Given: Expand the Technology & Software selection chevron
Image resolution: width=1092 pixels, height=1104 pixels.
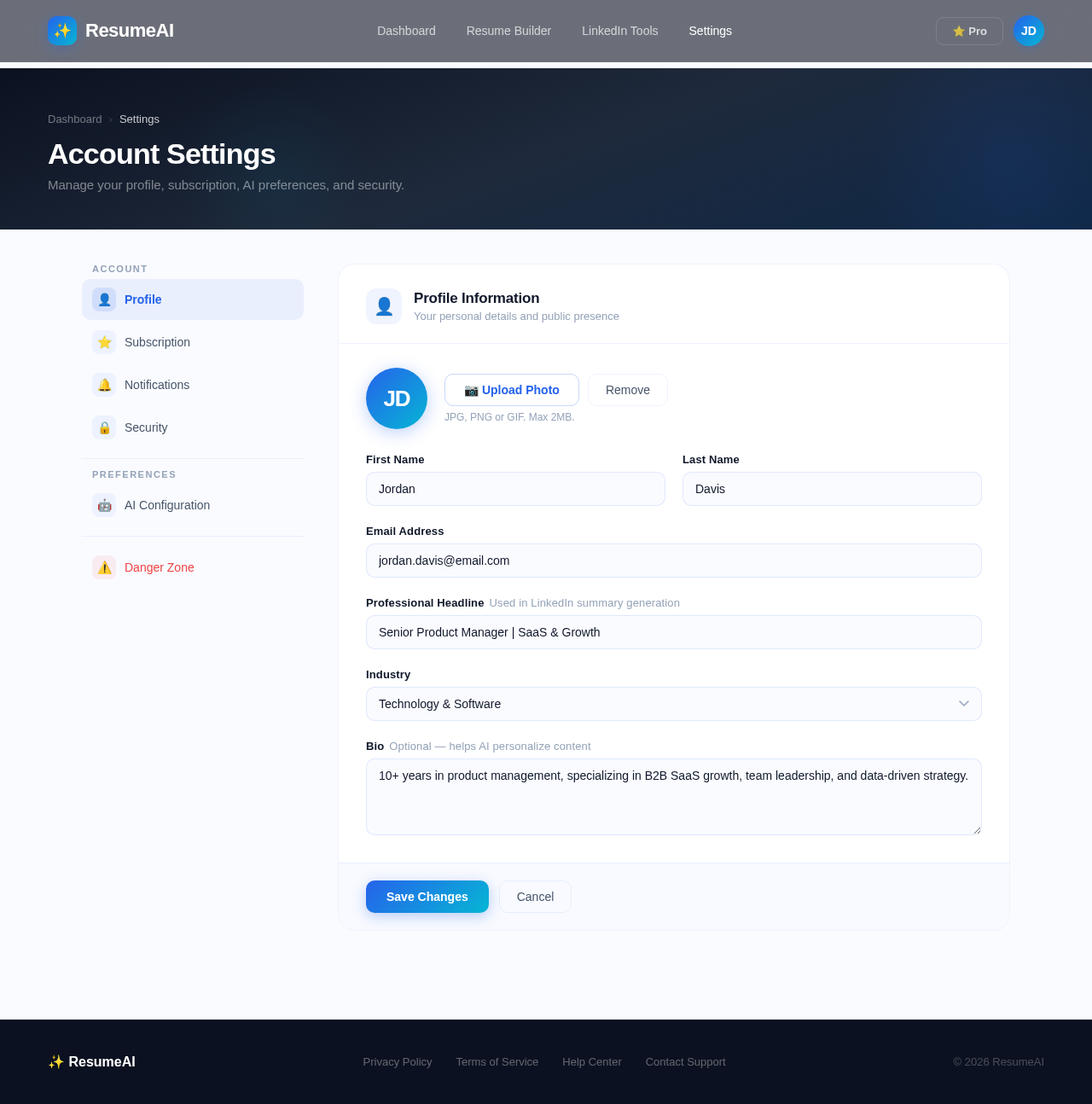Looking at the screenshot, I should pyautogui.click(x=965, y=704).
